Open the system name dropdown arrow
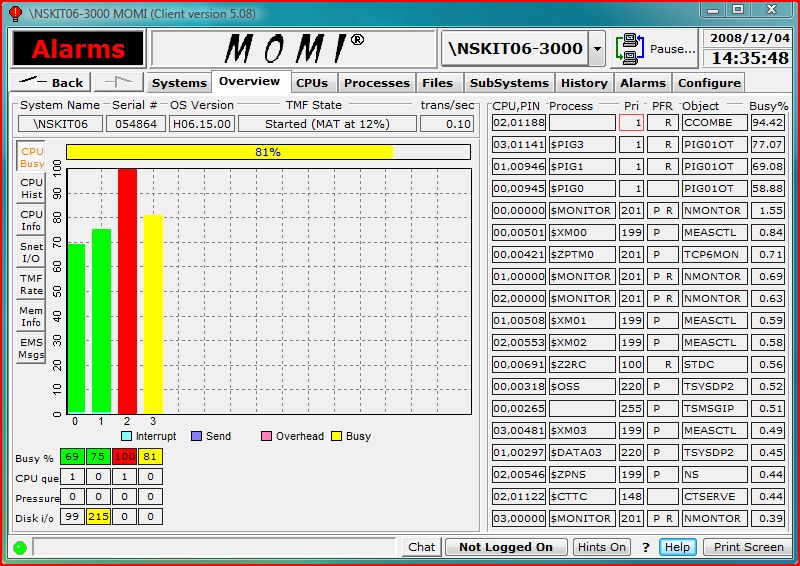This screenshot has height=566, width=800. [x=597, y=49]
